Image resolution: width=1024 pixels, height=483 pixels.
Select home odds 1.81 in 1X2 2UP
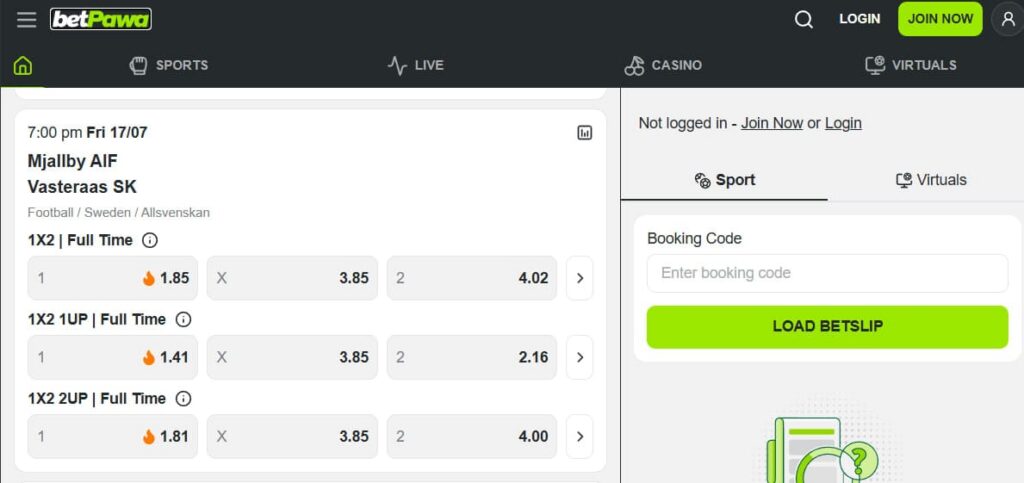112,437
